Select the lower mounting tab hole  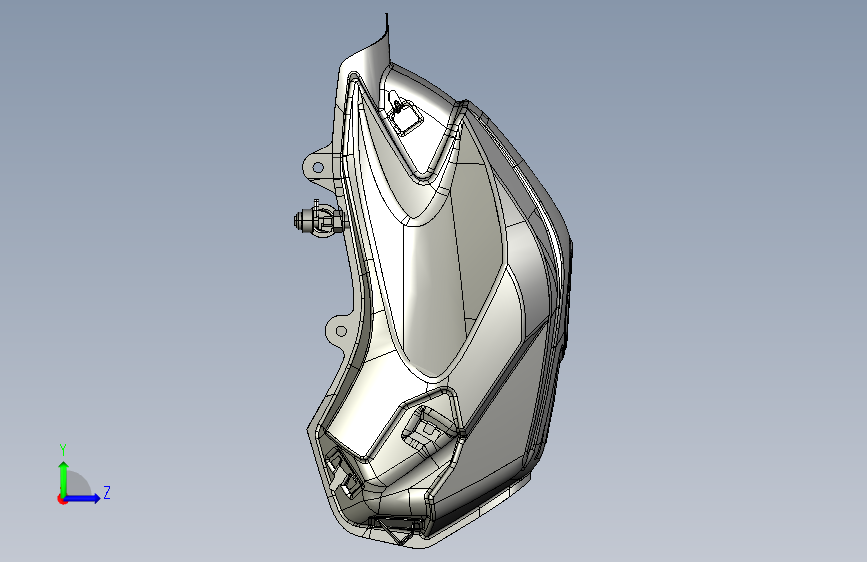tap(341, 331)
